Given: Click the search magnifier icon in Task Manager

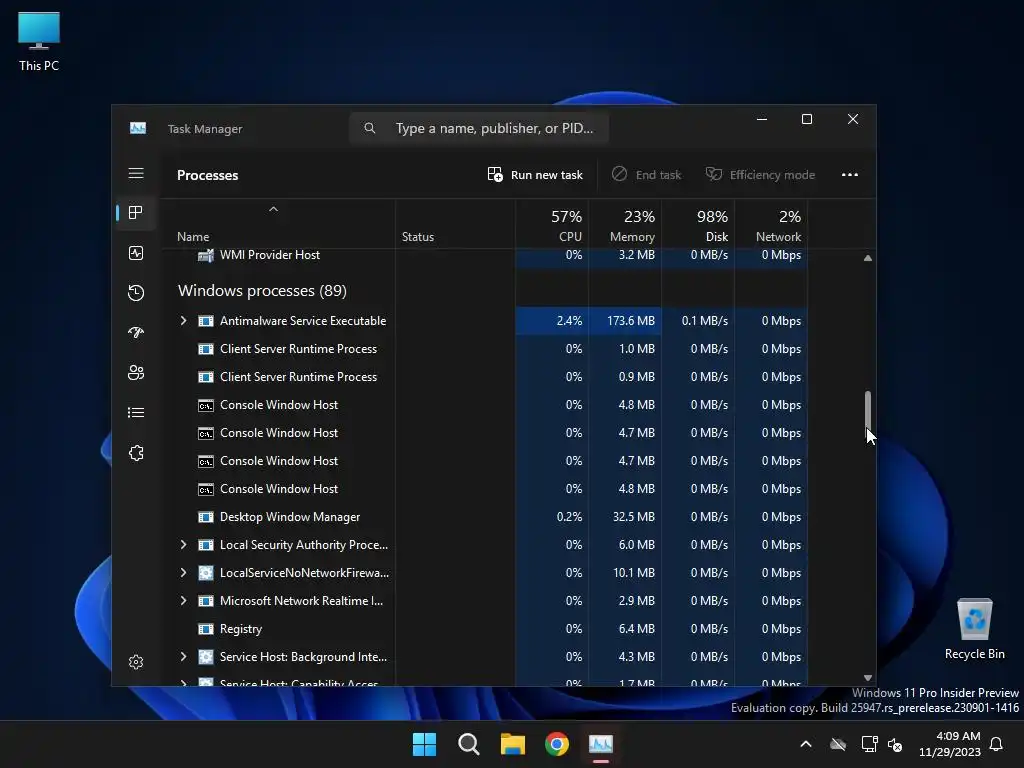Looking at the screenshot, I should coord(370,128).
